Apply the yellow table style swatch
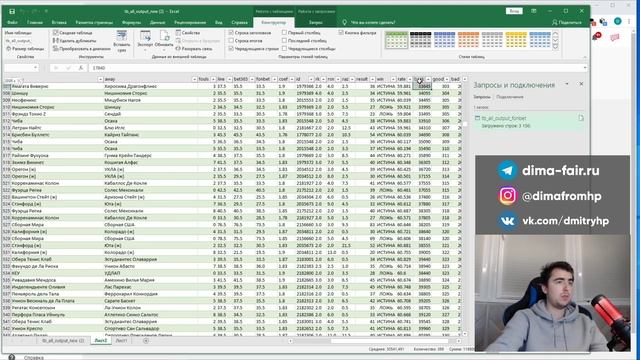The image size is (640, 360). coord(516,40)
